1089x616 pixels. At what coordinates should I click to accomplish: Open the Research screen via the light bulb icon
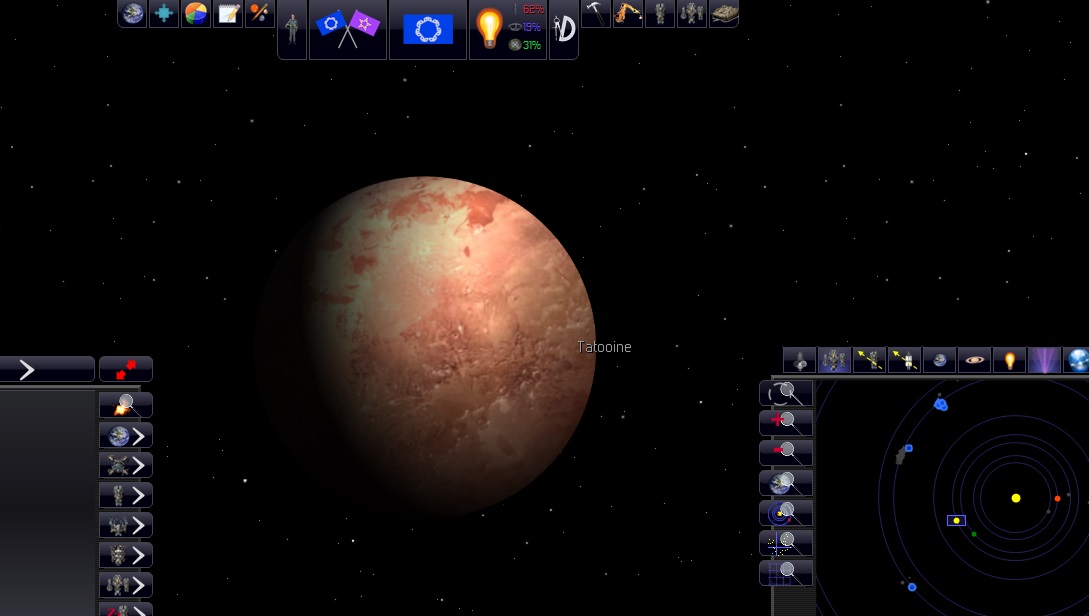489,28
